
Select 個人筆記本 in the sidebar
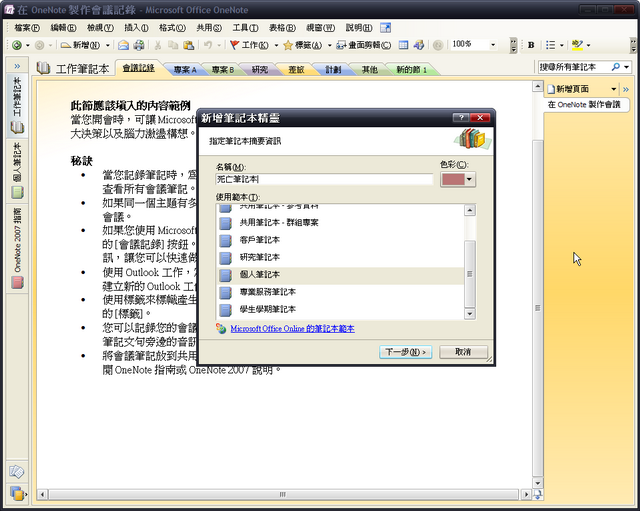[x=17, y=170]
